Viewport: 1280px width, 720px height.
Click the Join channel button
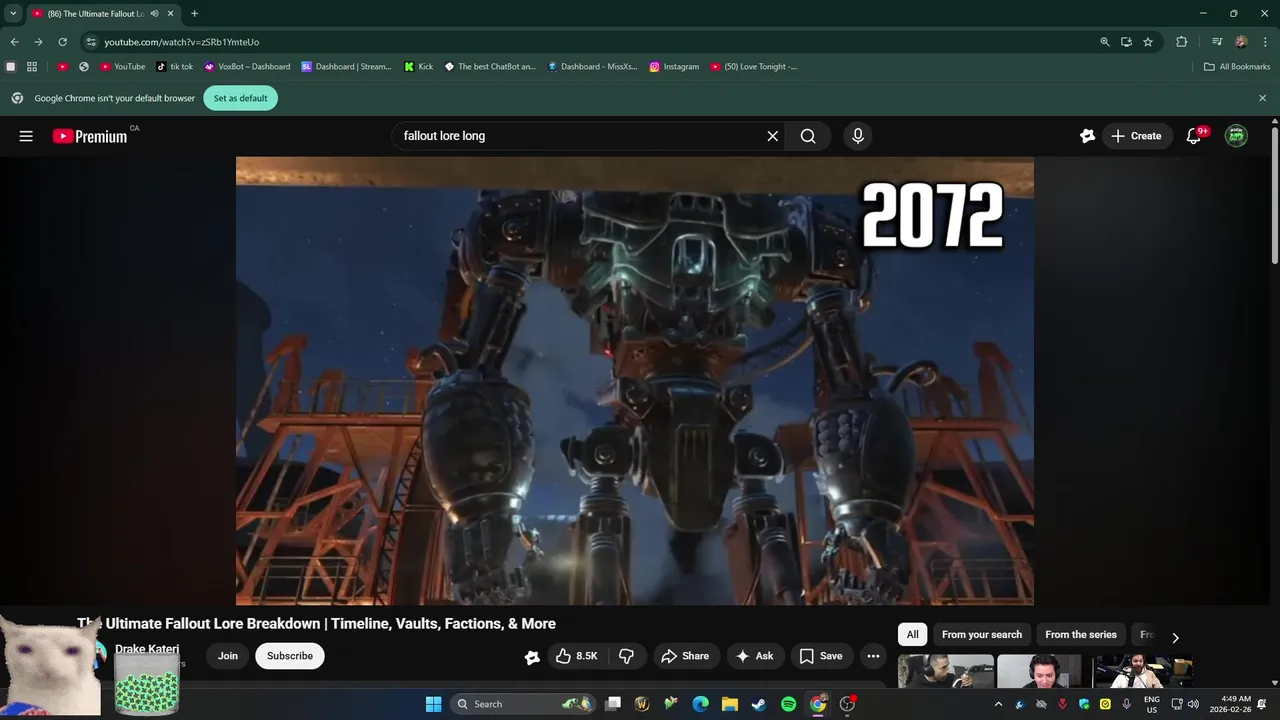228,656
